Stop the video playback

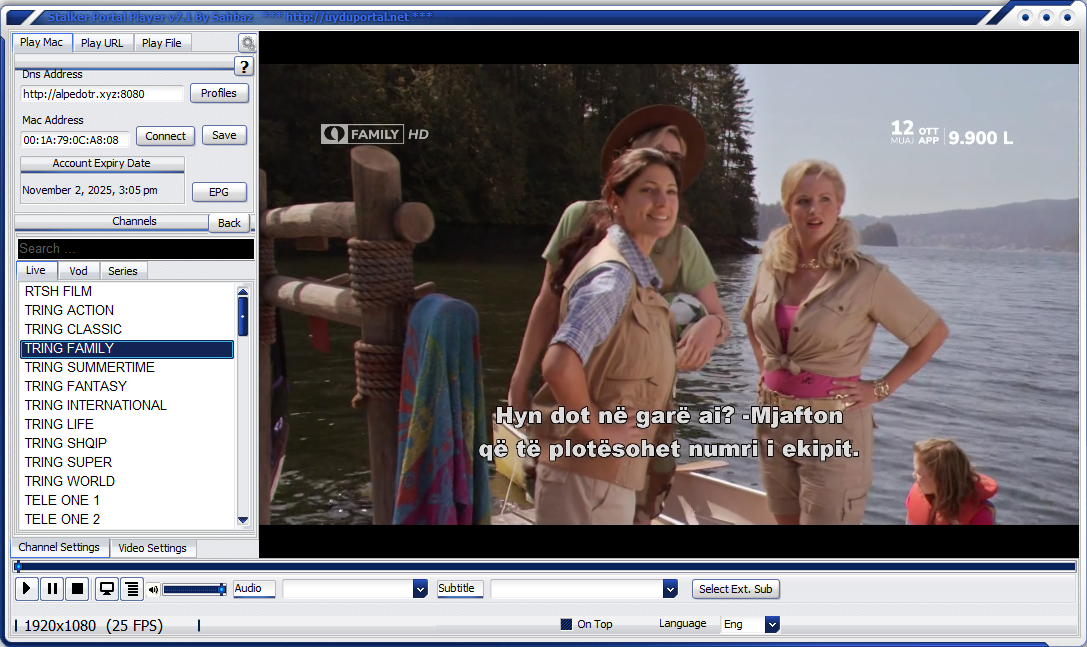[x=78, y=589]
